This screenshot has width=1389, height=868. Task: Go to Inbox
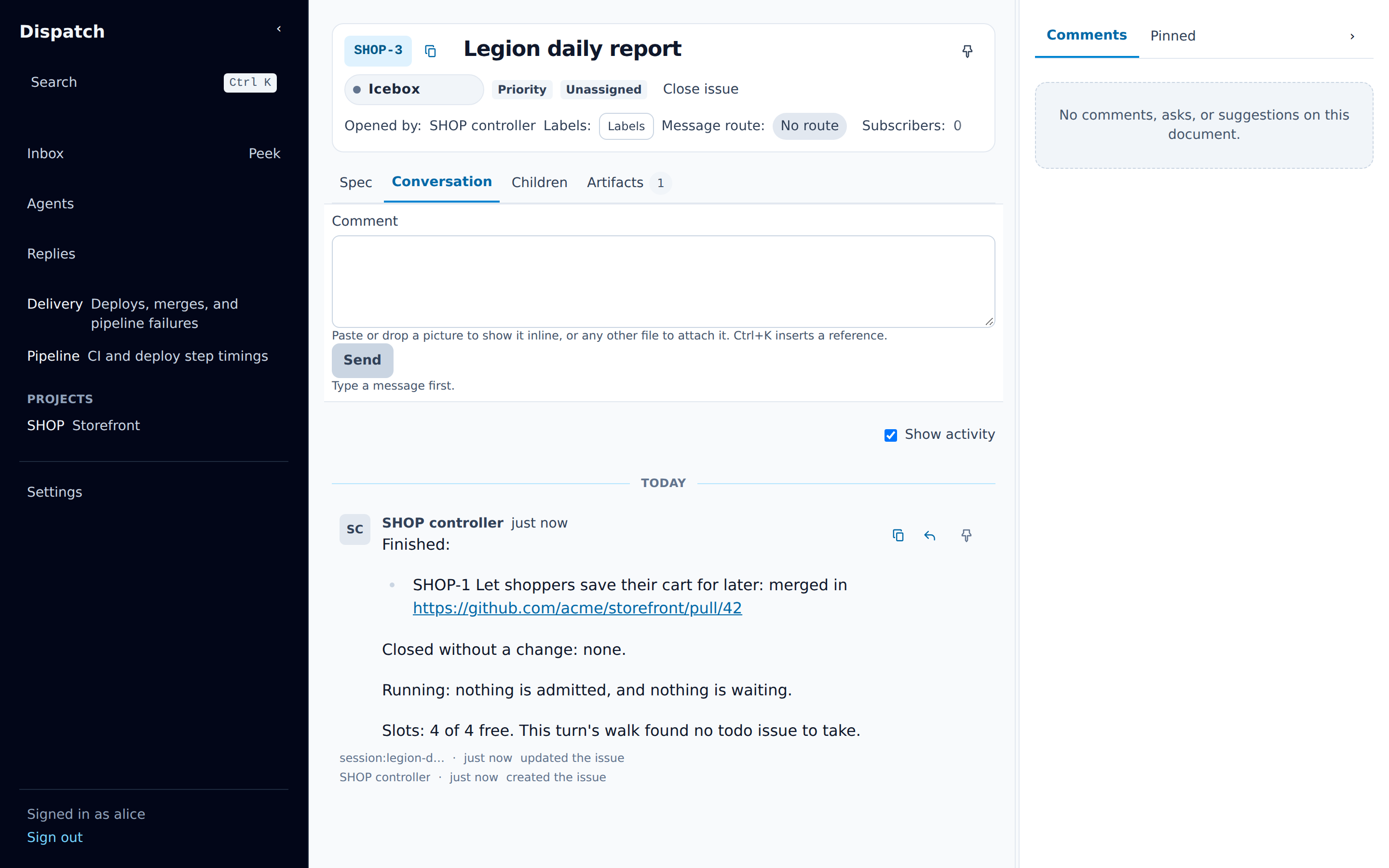45,154
